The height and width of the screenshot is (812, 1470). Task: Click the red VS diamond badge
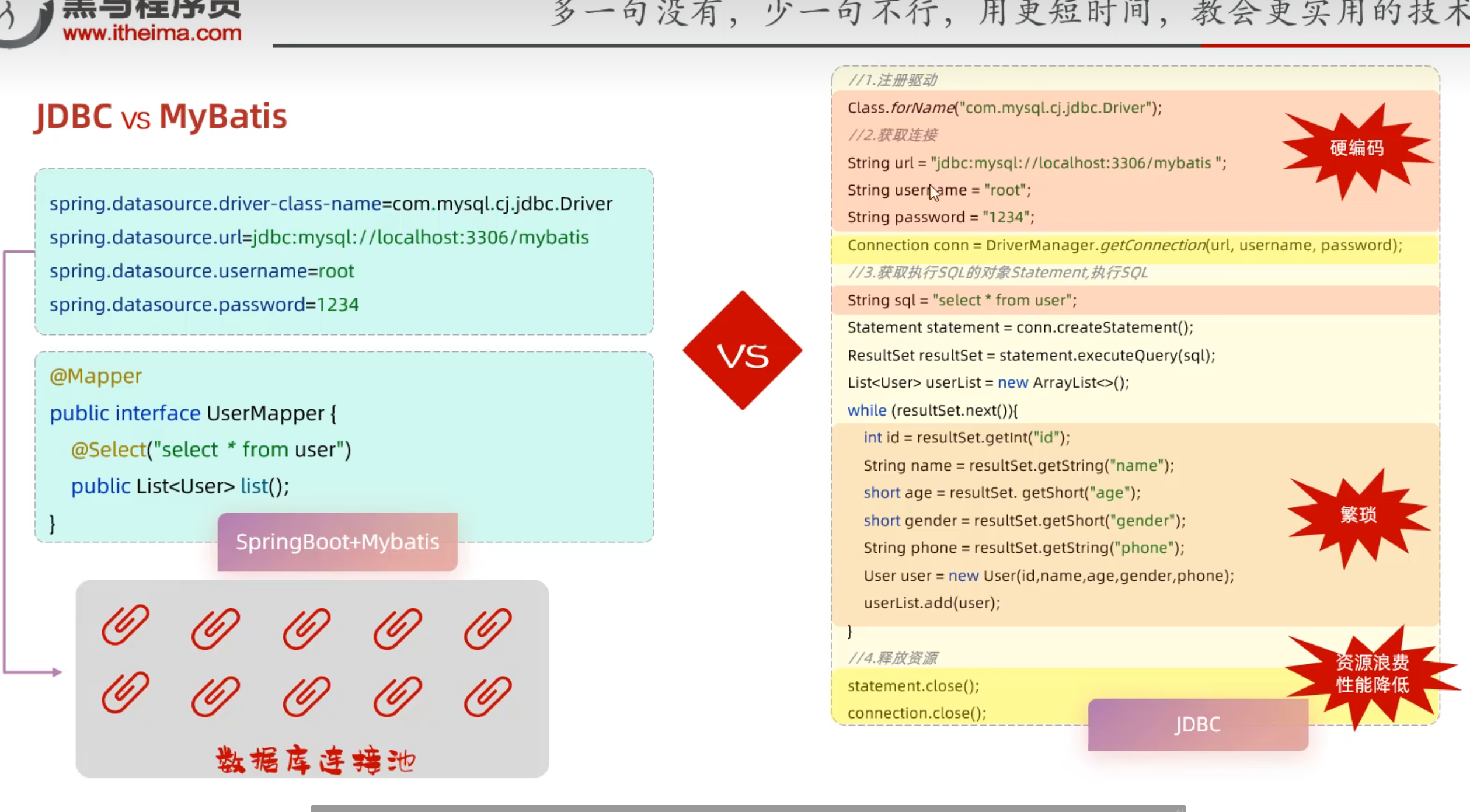point(742,350)
